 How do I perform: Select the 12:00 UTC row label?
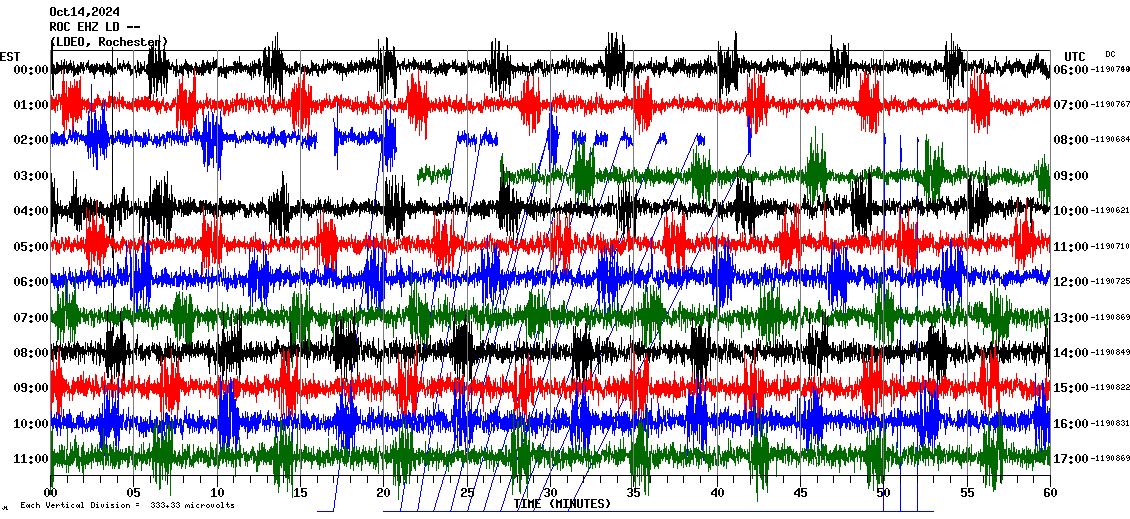(1069, 282)
